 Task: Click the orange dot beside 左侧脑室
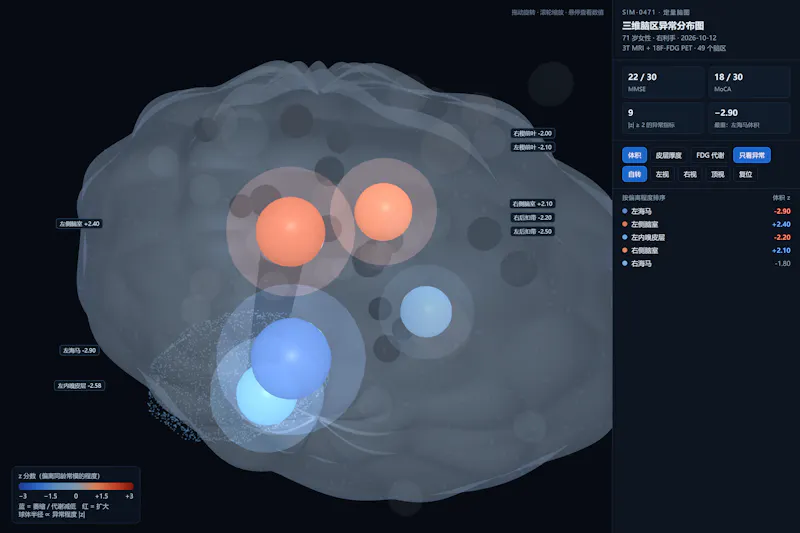pos(625,224)
